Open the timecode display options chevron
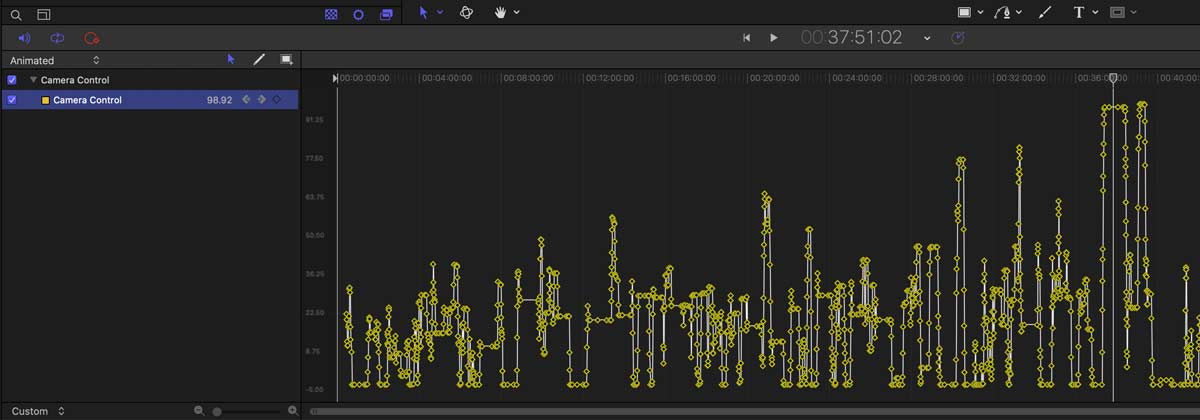The width and height of the screenshot is (1200, 420). click(927, 38)
